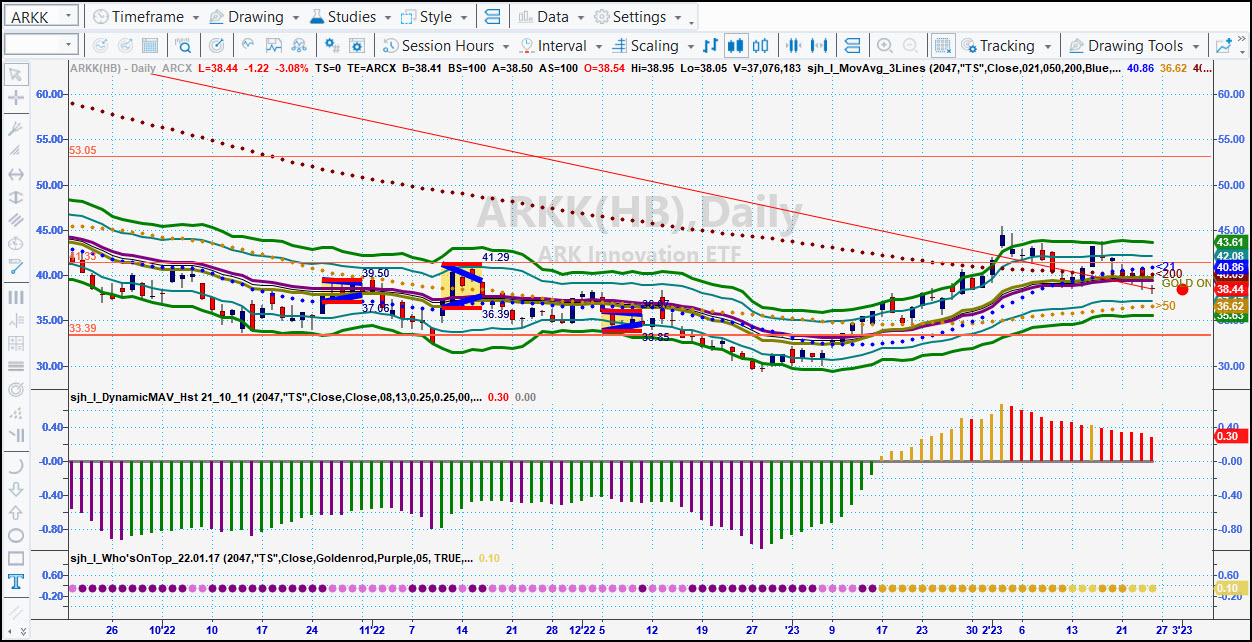Viewport: 1252px width, 642px height.
Task: Click the single line chart analysis icon
Action: tap(248, 45)
